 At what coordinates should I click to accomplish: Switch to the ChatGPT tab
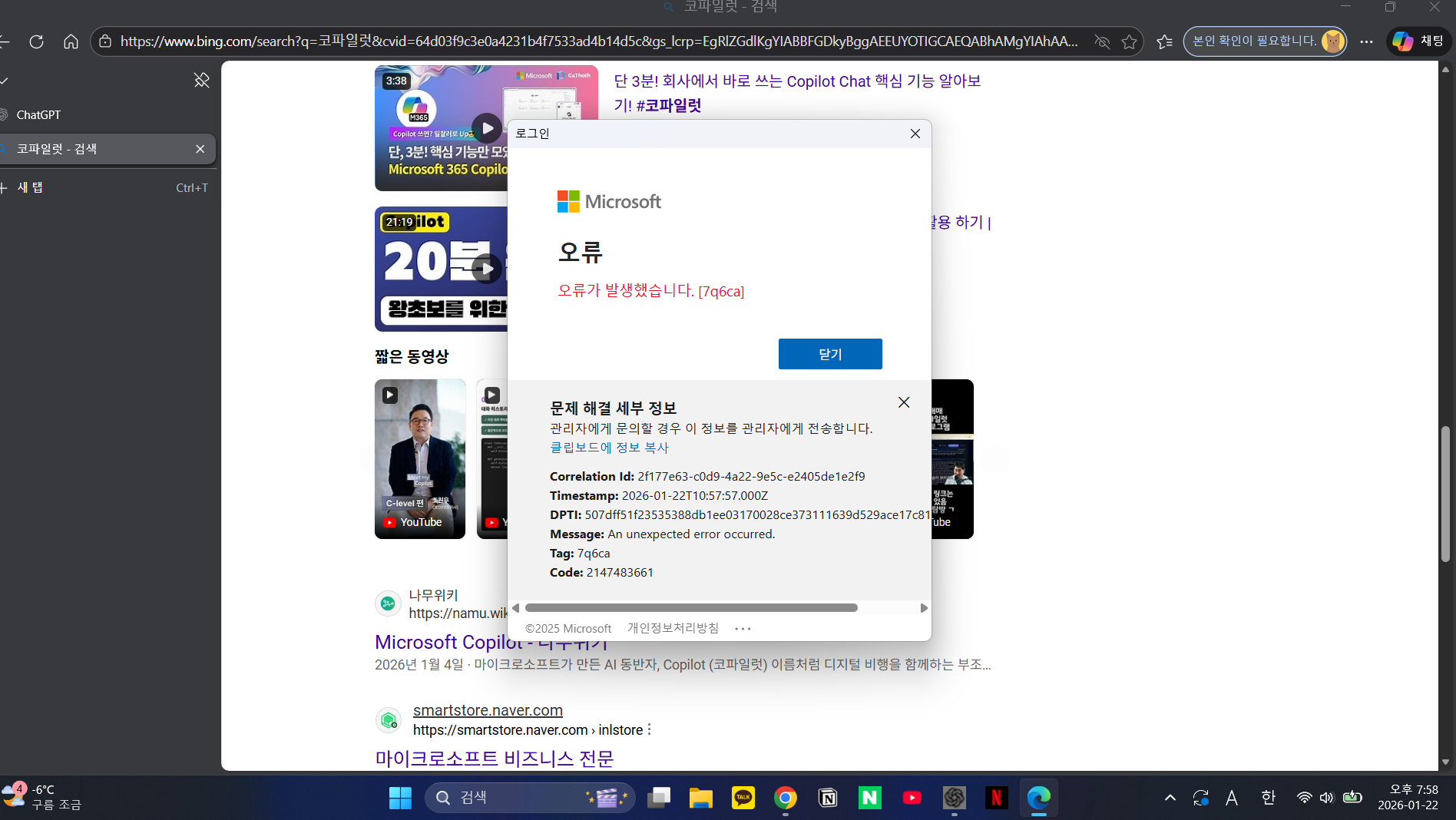click(108, 114)
